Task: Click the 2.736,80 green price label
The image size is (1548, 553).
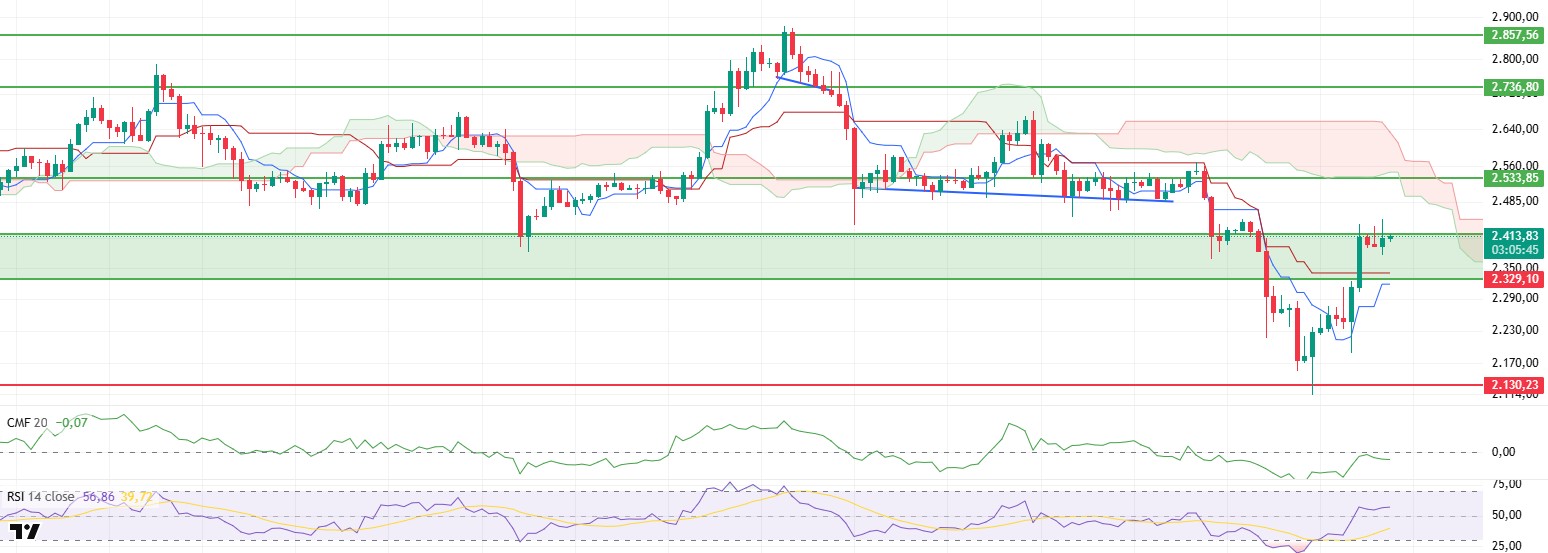Action: [x=1512, y=87]
